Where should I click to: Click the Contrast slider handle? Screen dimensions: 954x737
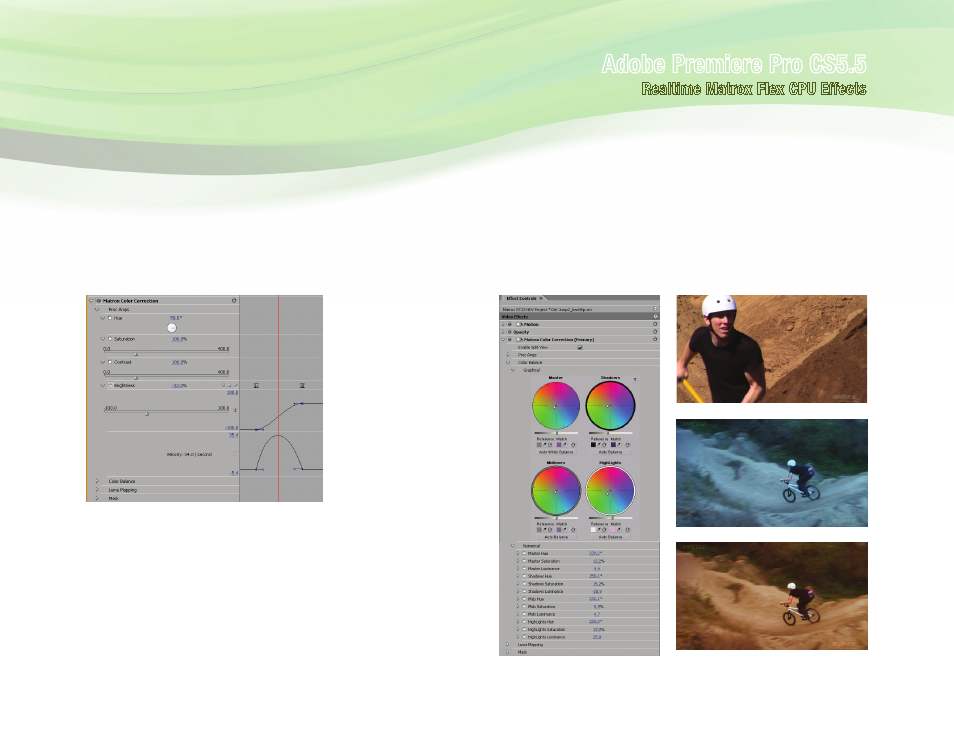[136, 378]
